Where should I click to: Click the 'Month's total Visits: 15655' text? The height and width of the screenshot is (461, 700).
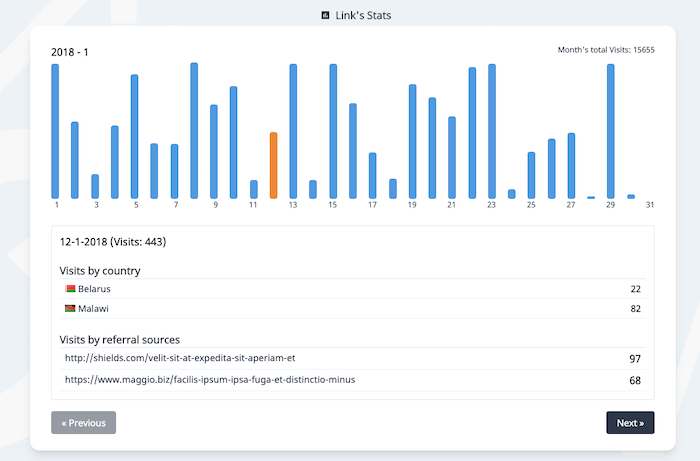[606, 50]
